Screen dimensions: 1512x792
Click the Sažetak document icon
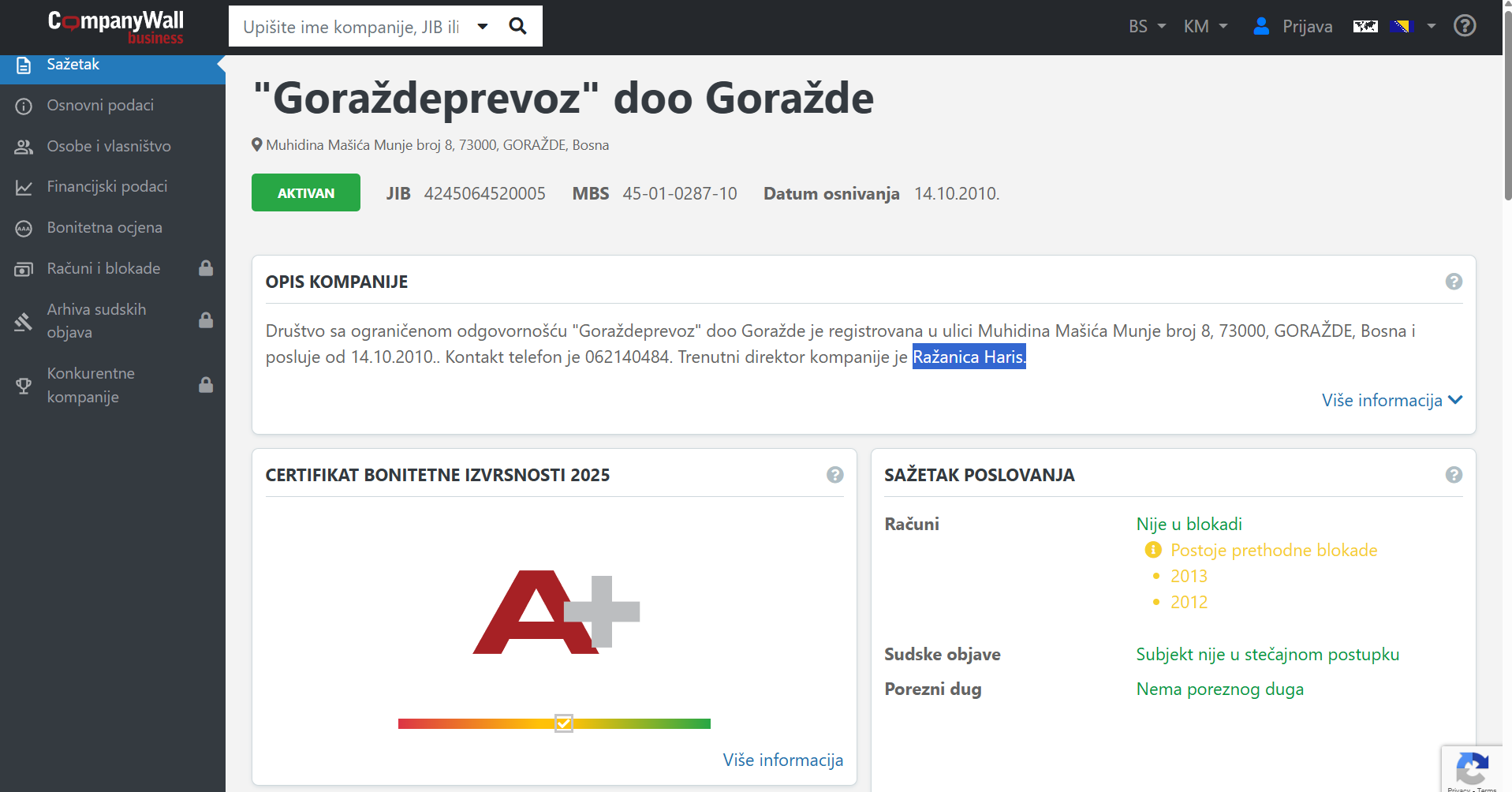24,65
